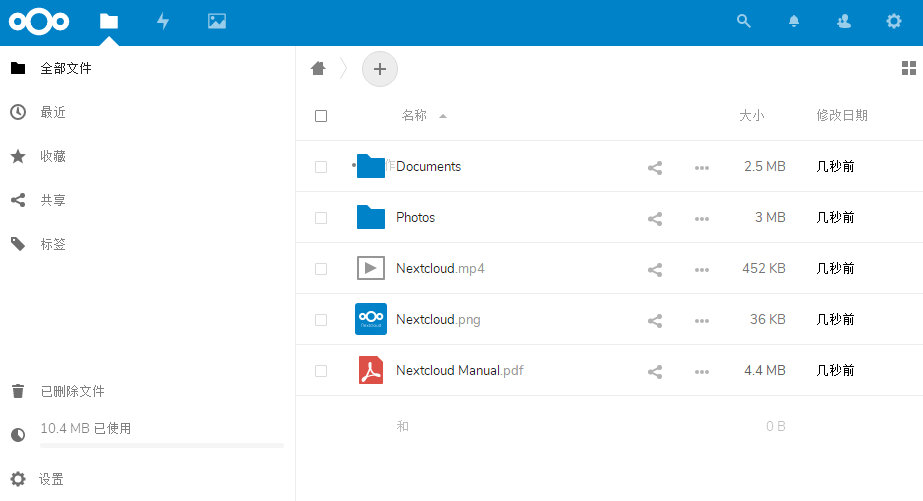Click the mp4 video file icon

point(371,268)
